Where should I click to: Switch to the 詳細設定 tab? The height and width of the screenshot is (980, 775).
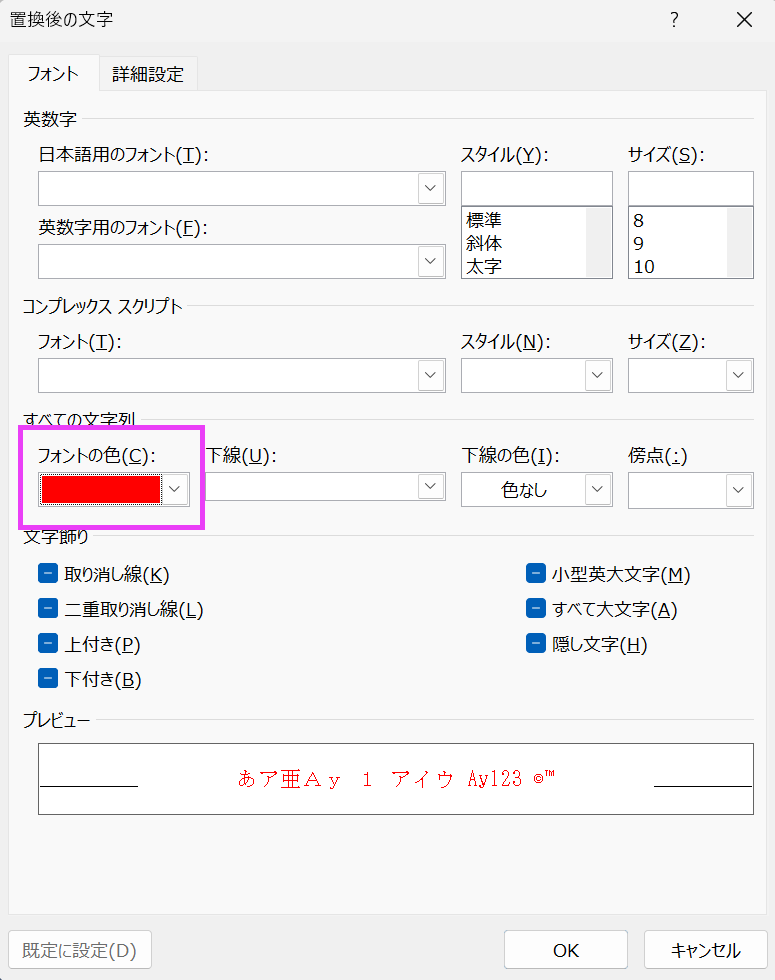(148, 74)
